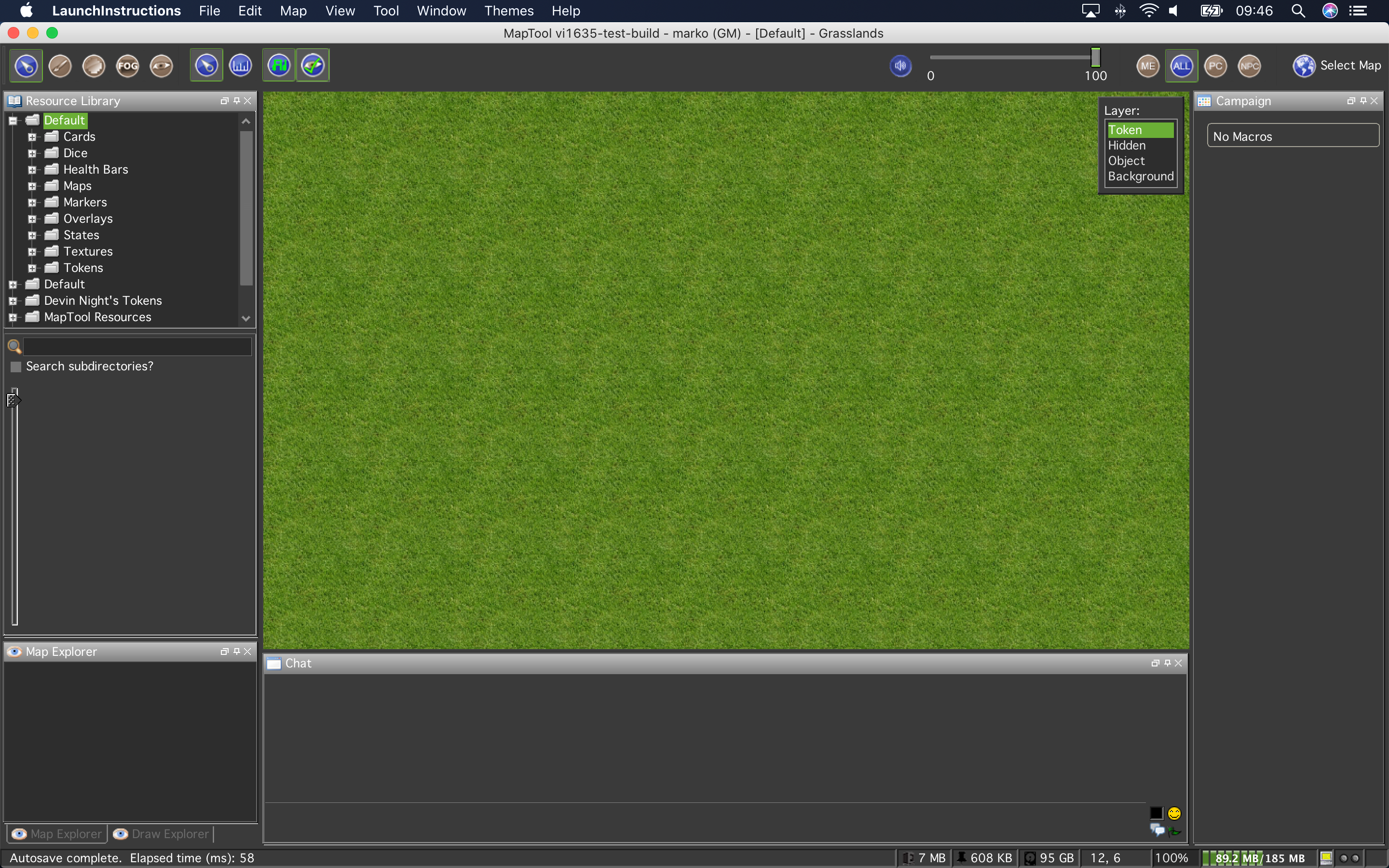Expand the Textures folder
Image resolution: width=1389 pixels, height=868 pixels.
point(32,251)
